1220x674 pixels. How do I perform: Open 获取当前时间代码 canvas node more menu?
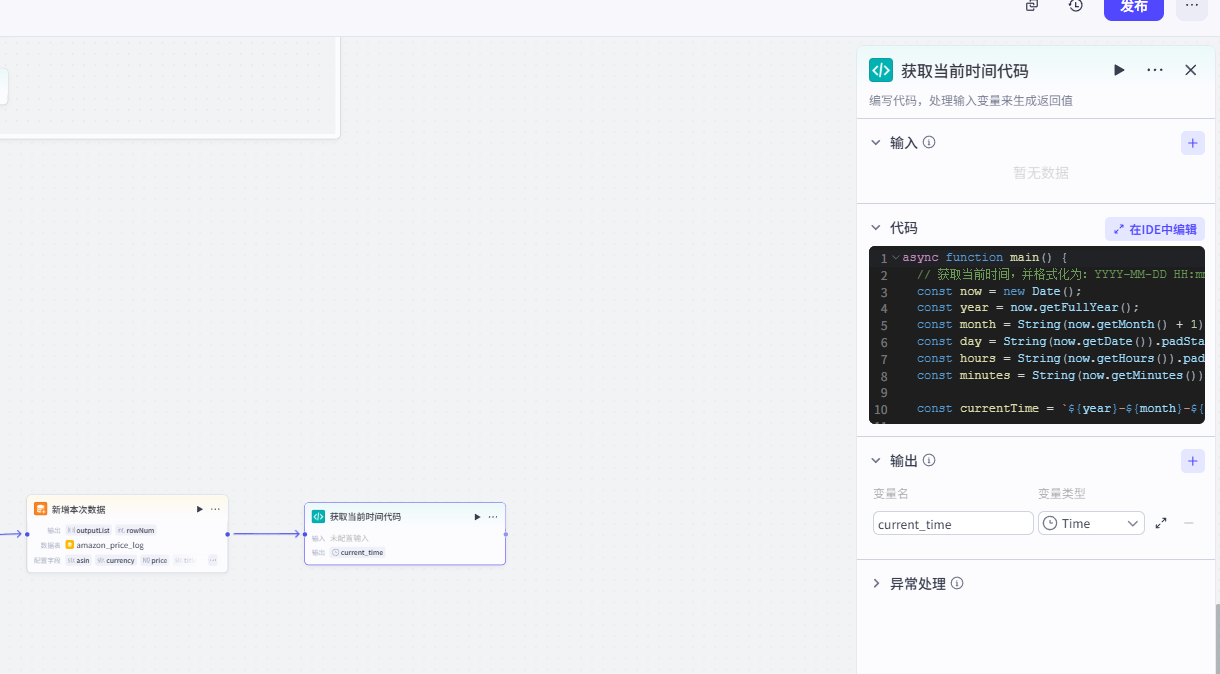click(x=493, y=517)
